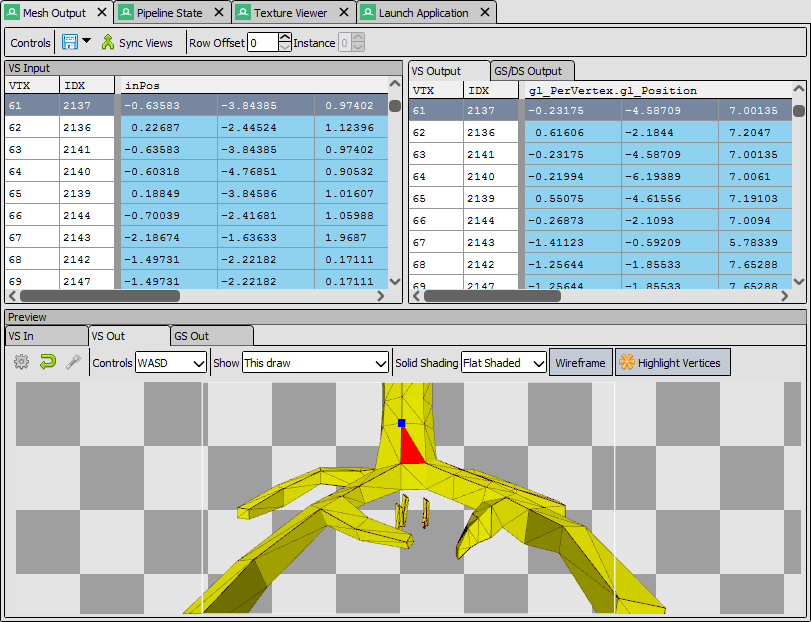Increase the Row Offset stepper value
This screenshot has width=811, height=622.
(285, 37)
